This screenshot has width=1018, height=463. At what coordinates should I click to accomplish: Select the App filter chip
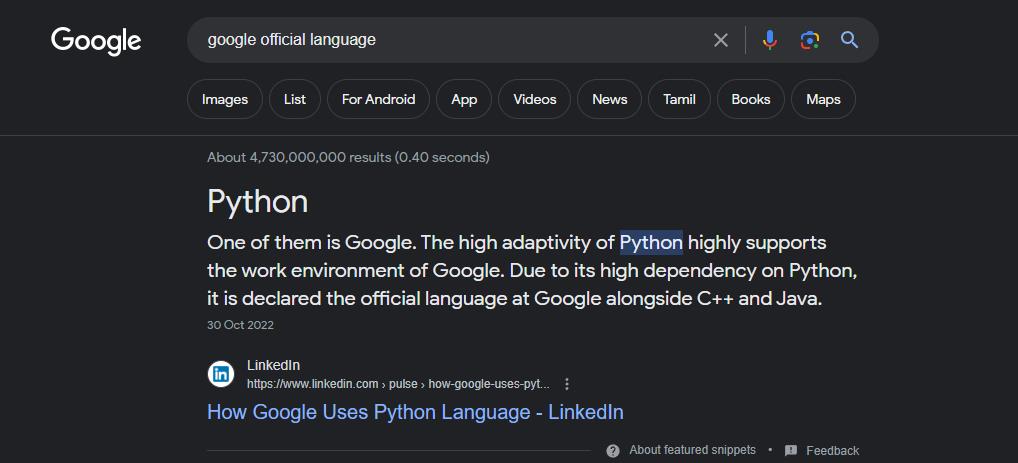(x=464, y=99)
